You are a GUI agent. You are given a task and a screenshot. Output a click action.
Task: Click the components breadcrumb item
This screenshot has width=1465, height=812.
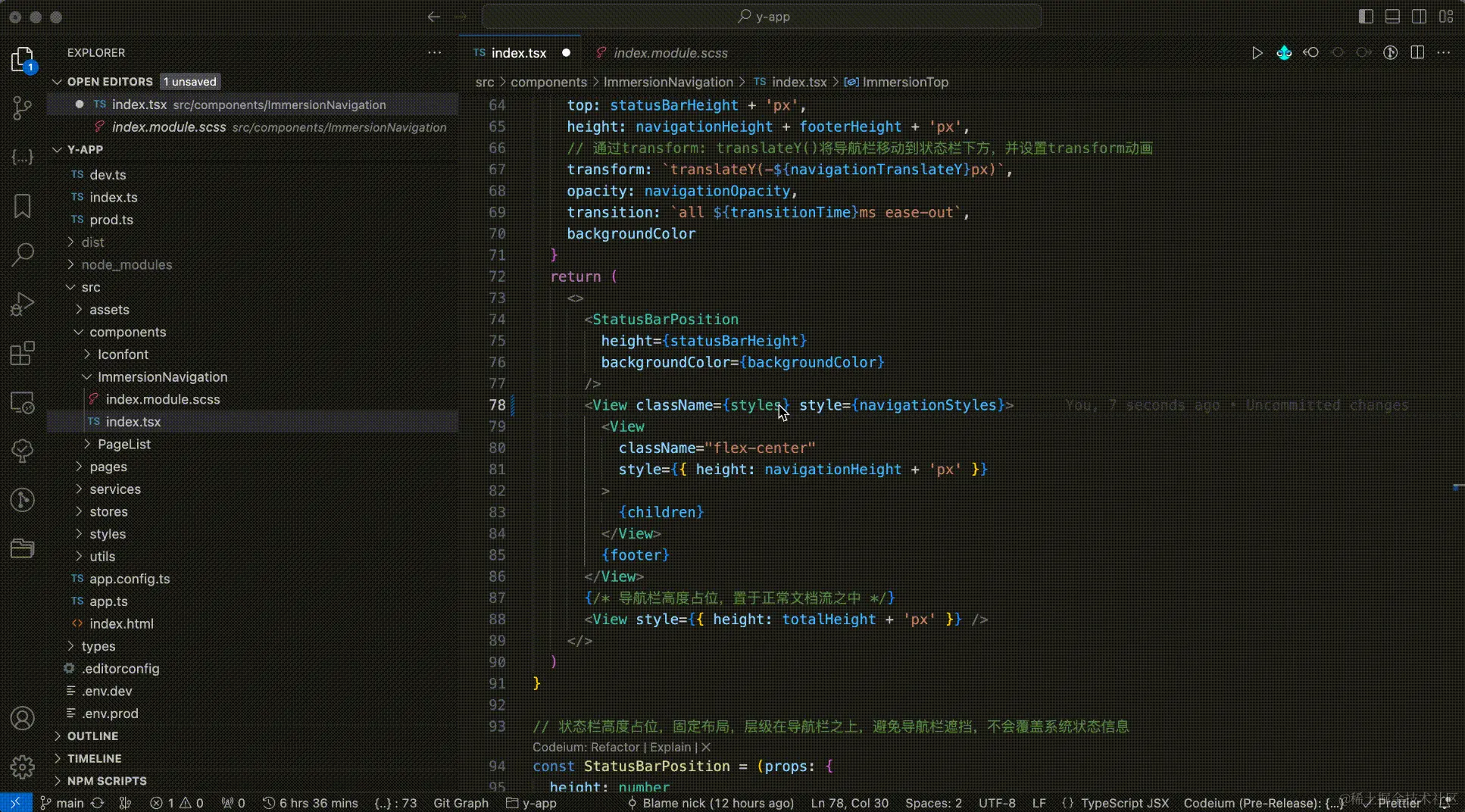[x=548, y=82]
